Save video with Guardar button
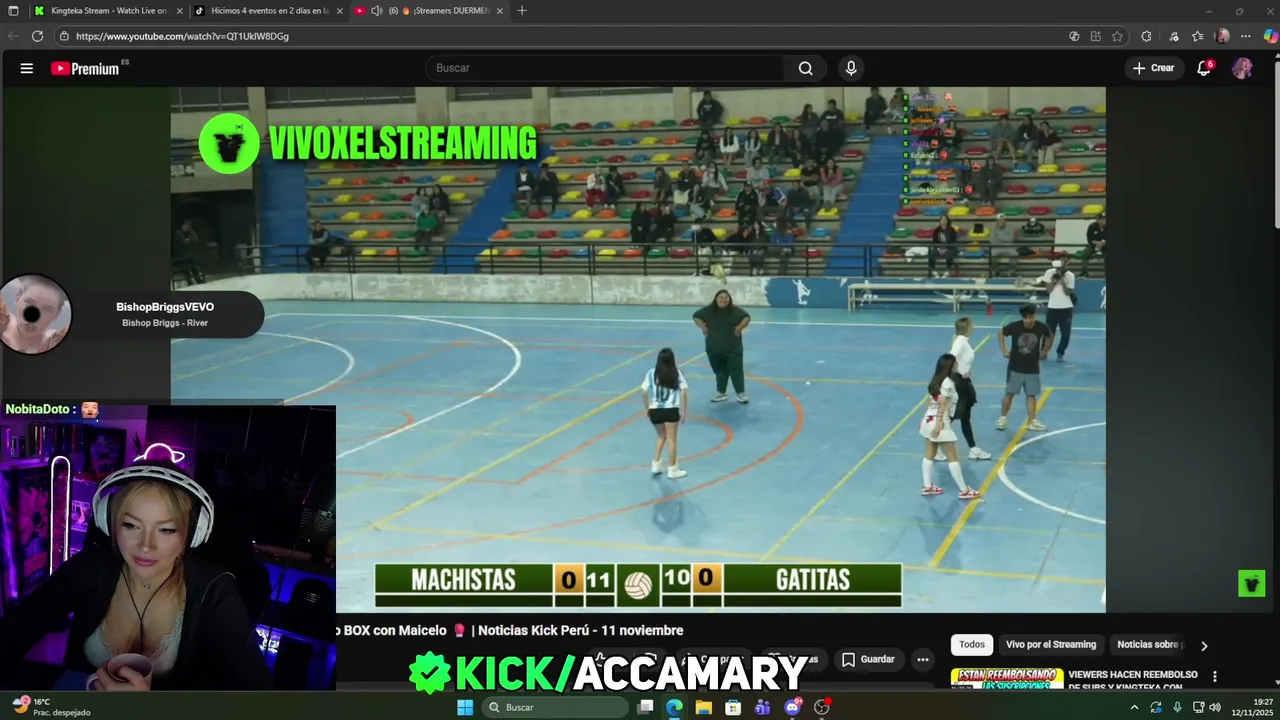Screen dimensions: 1280x720 [x=868, y=659]
